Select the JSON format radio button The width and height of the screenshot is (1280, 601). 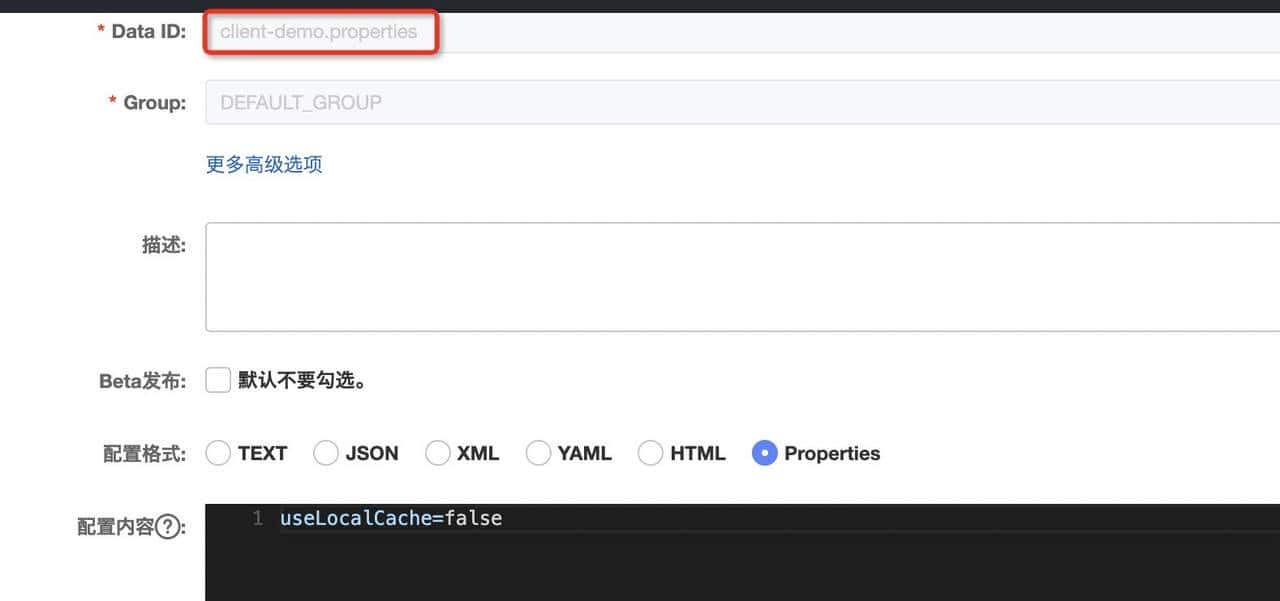(326, 453)
